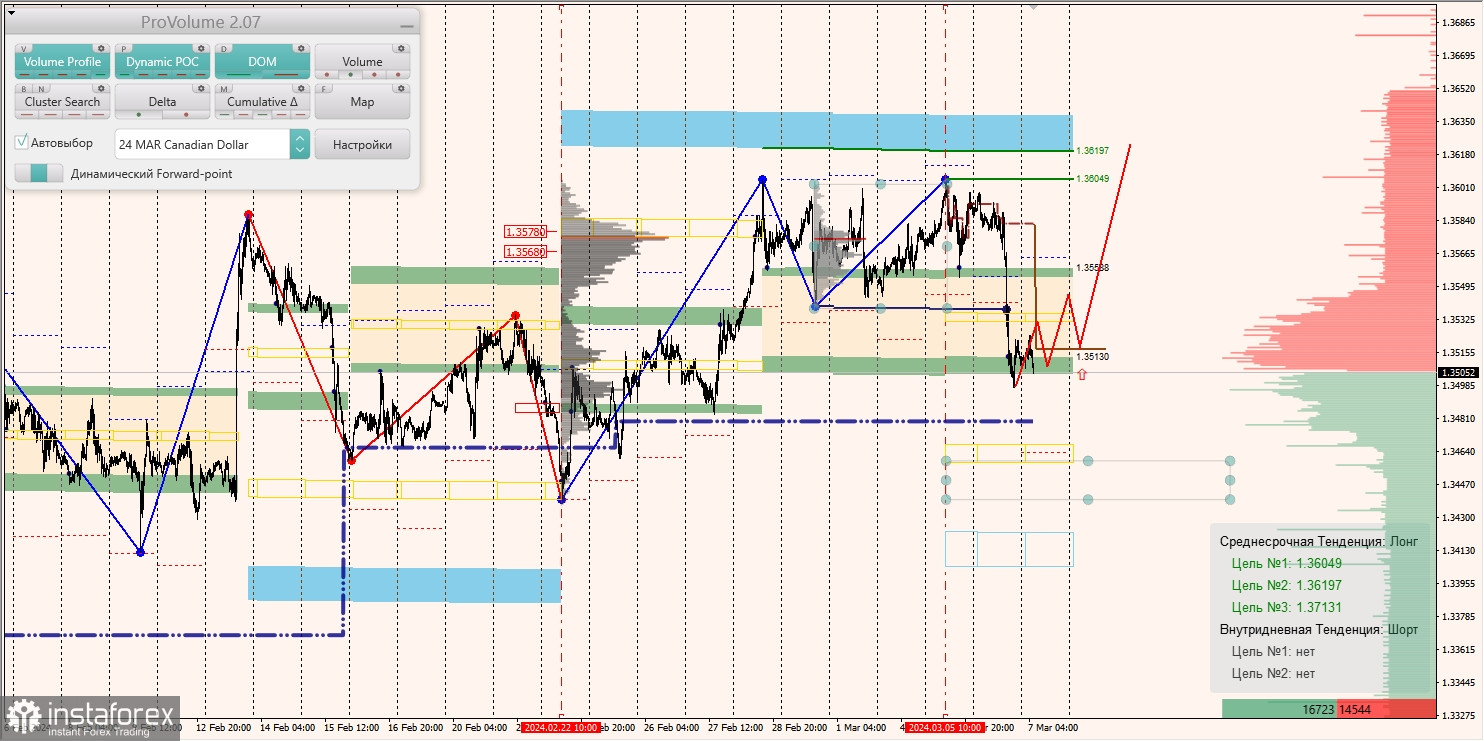Open Cumulative Δ gear settings
This screenshot has width=1484, height=741.
coord(300,88)
